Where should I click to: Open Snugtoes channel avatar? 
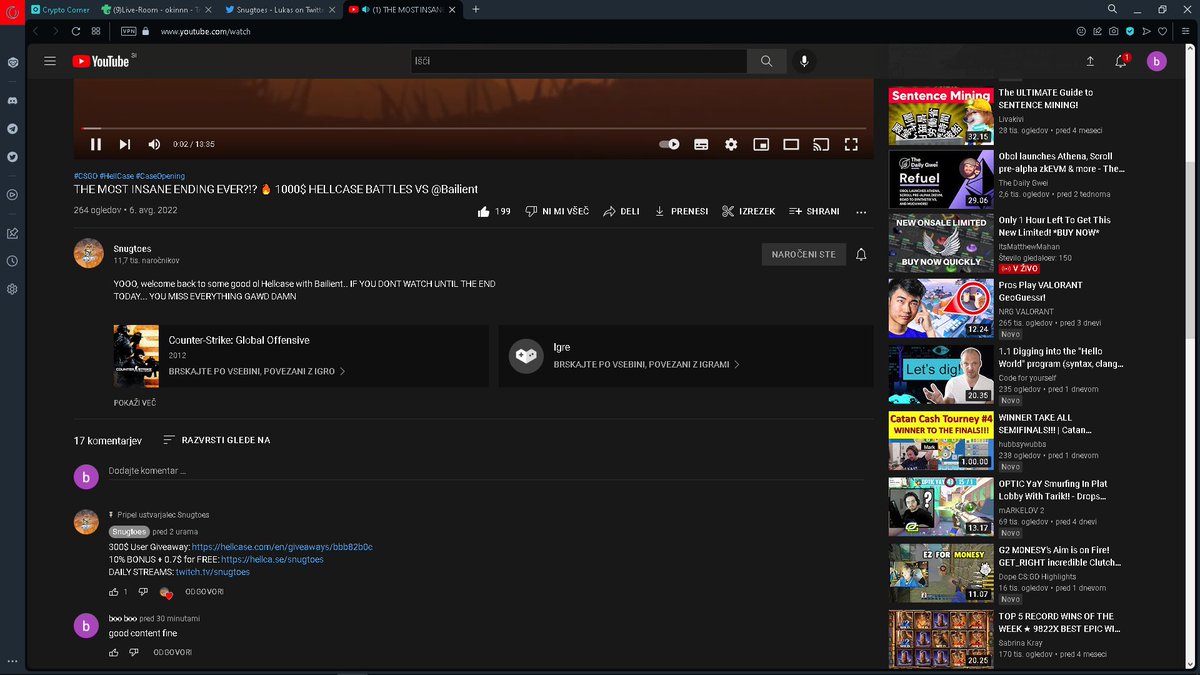(89, 254)
